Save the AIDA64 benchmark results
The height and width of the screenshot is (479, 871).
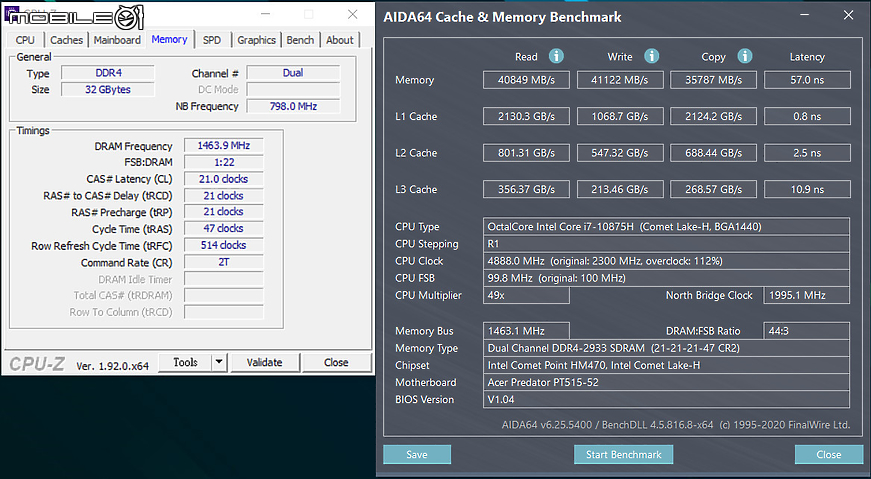click(x=417, y=455)
